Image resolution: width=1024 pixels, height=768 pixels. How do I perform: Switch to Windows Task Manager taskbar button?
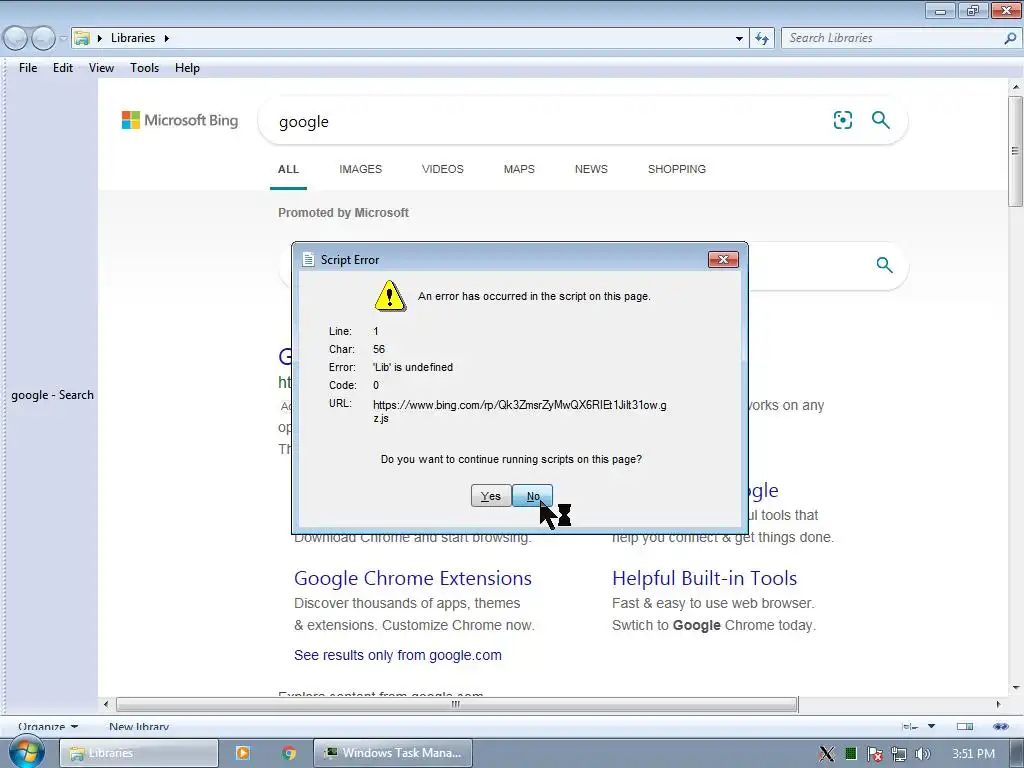click(x=392, y=753)
